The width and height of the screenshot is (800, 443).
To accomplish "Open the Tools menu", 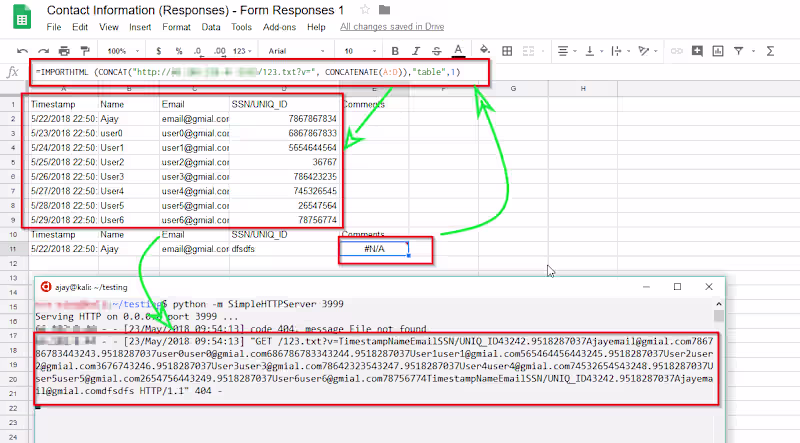I will (241, 27).
